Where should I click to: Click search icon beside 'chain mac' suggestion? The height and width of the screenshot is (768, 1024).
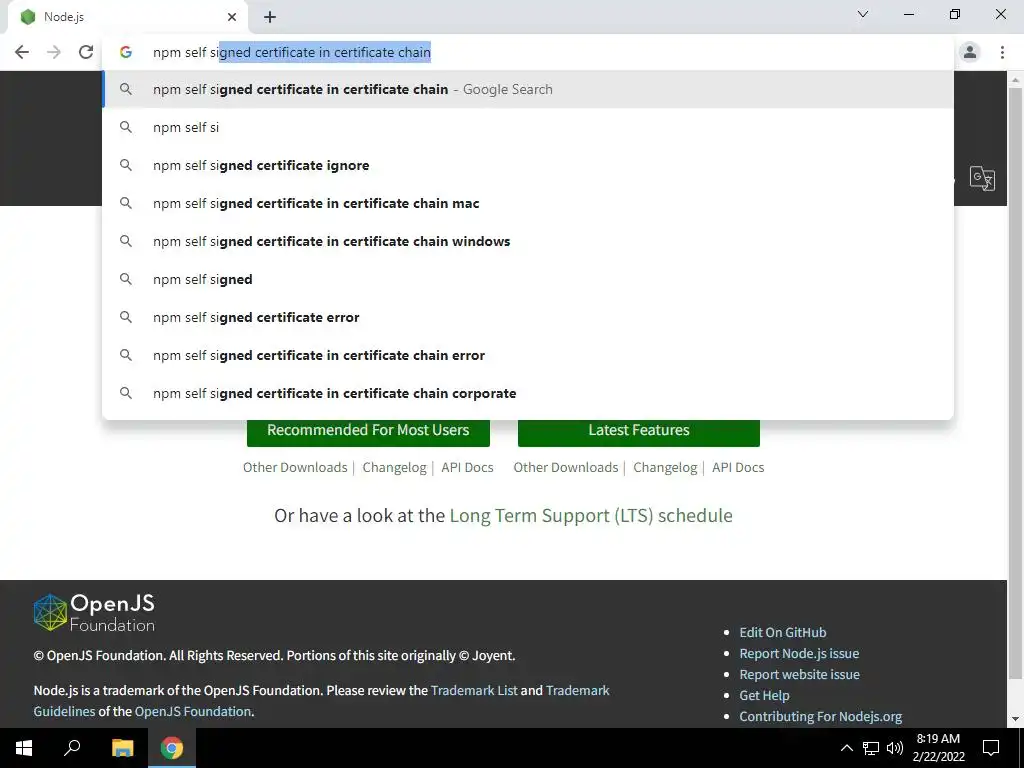[126, 203]
